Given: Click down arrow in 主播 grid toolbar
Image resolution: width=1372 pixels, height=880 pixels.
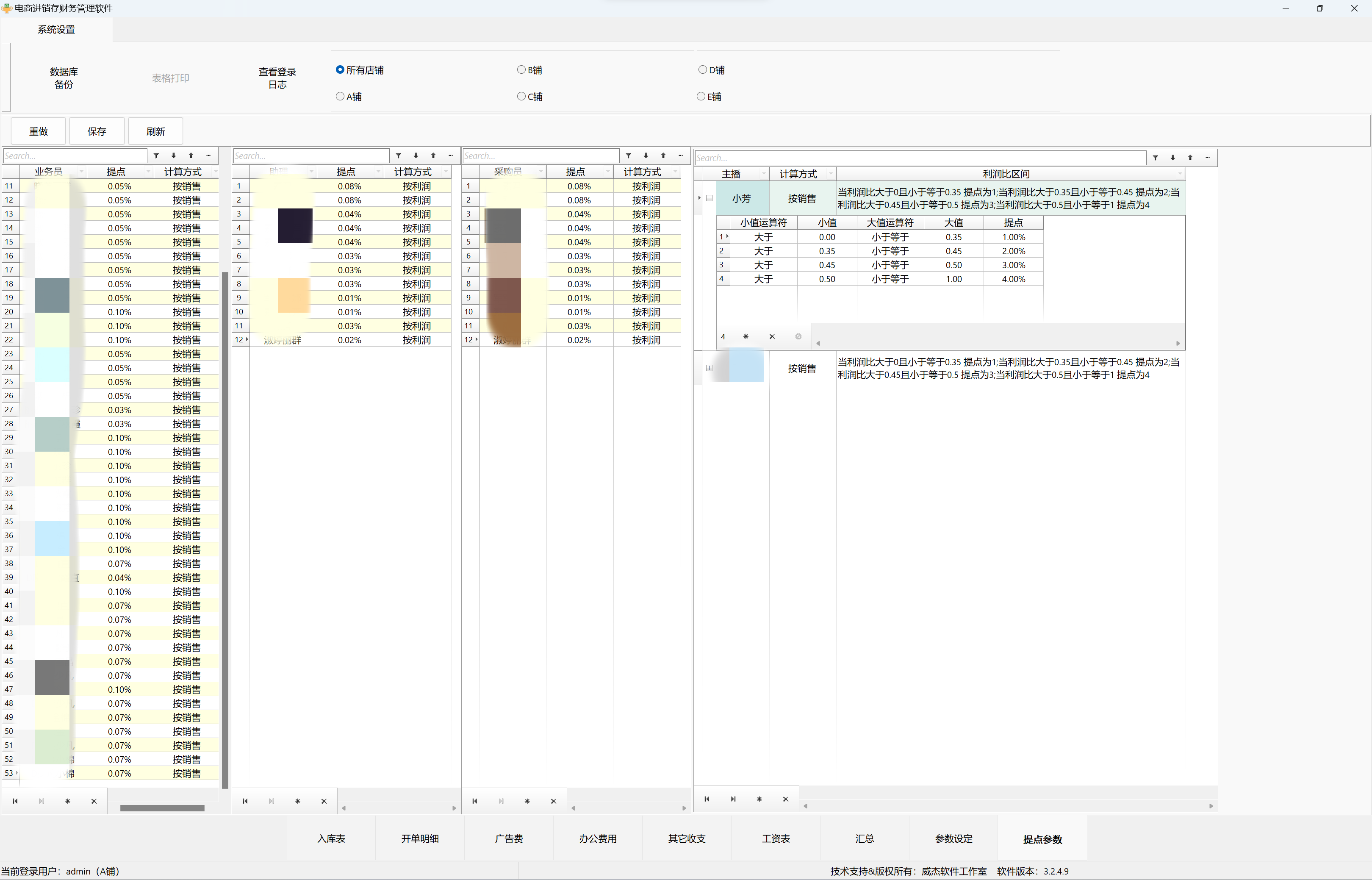Looking at the screenshot, I should tap(1173, 158).
